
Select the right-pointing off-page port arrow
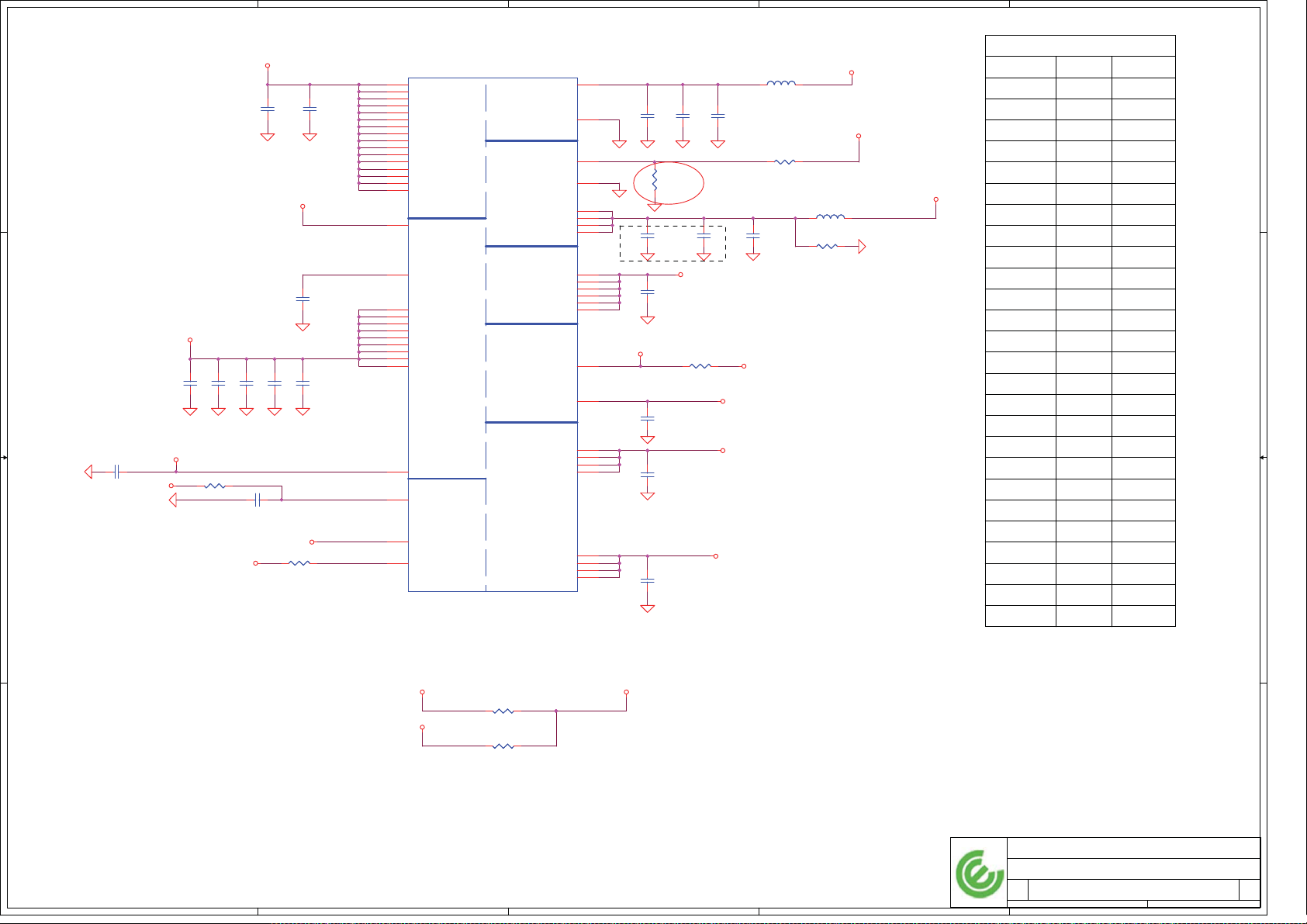pos(862,247)
